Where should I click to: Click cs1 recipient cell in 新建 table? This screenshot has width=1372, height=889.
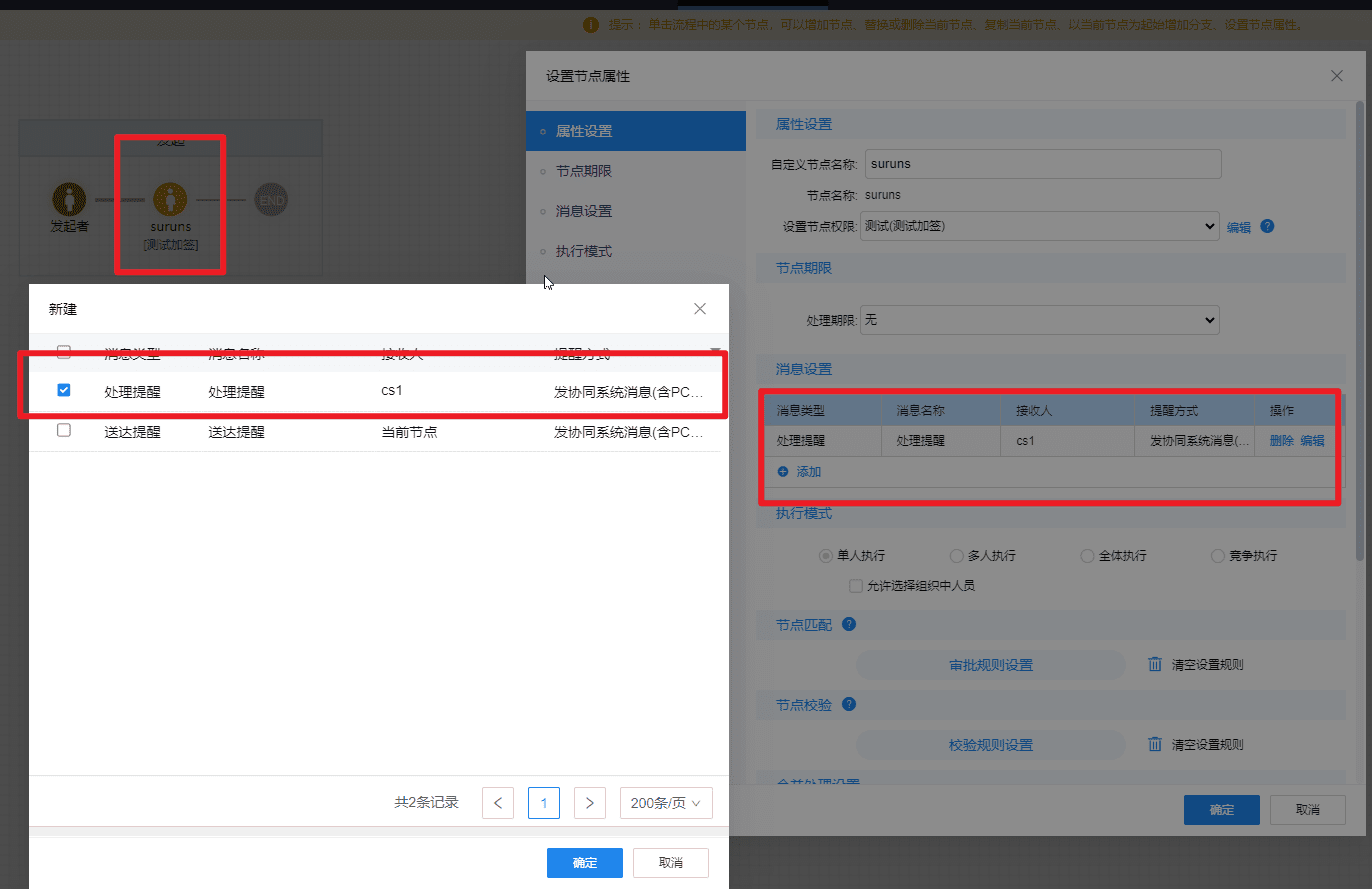[x=392, y=391]
